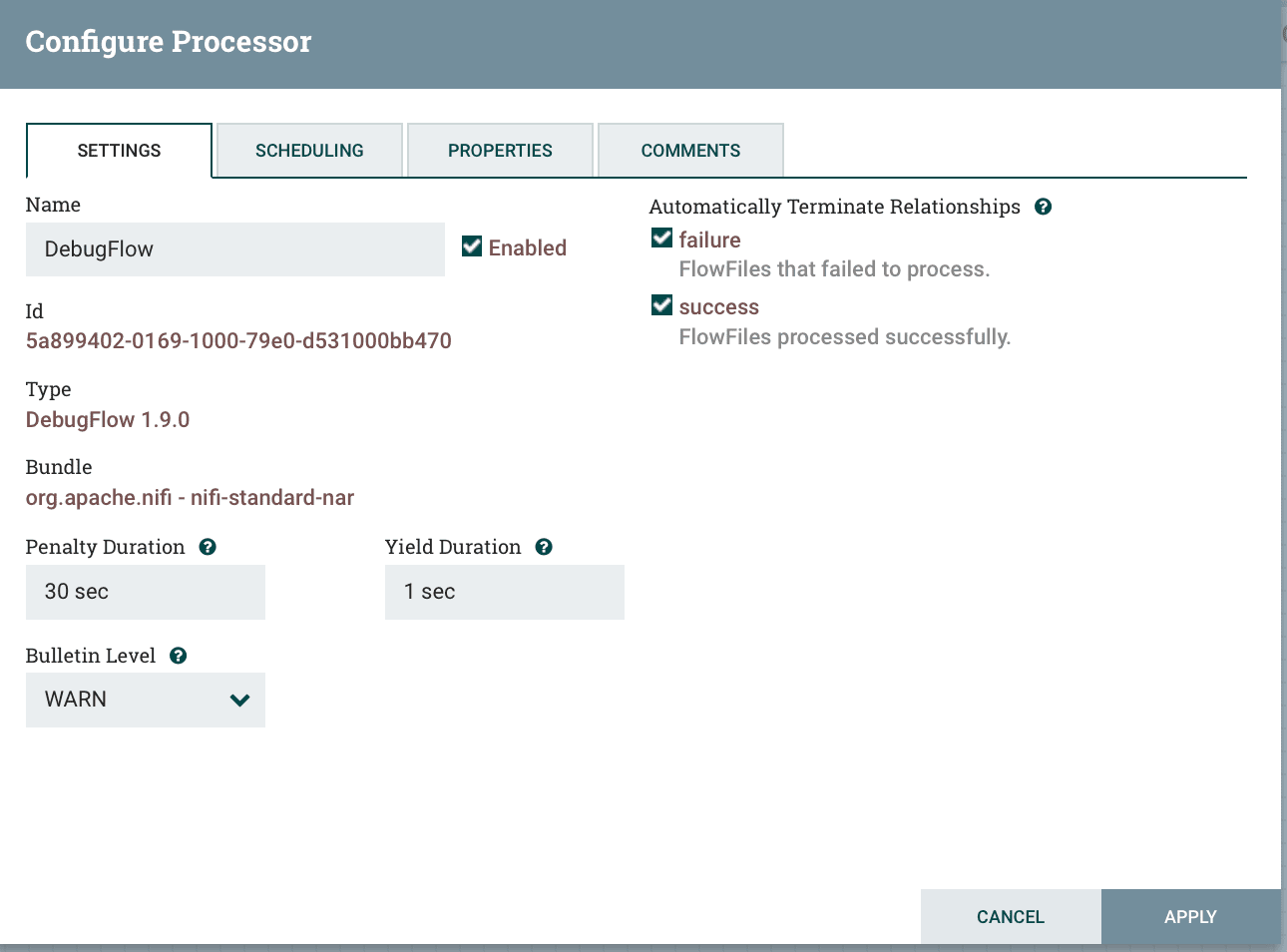Click the Configure Processor dialog title
The image size is (1287, 952).
169,42
